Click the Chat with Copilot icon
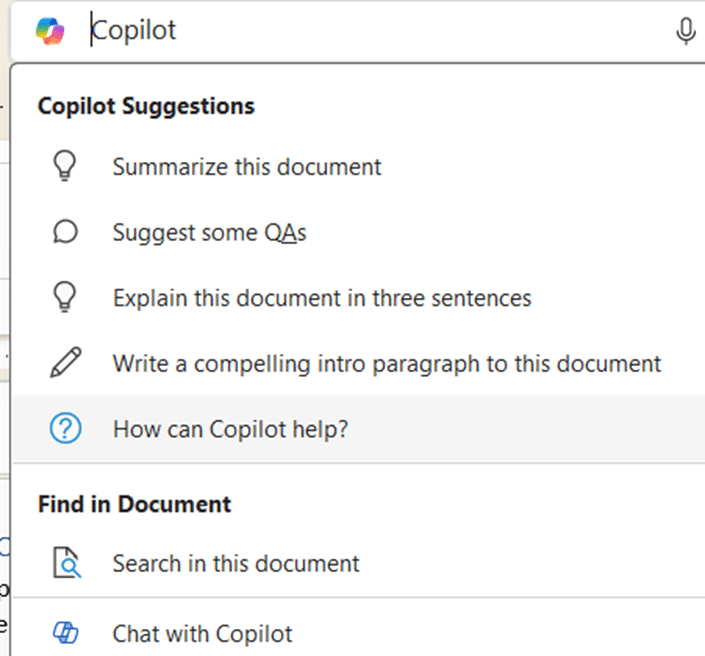Viewport: 705px width, 656px height. click(x=65, y=633)
